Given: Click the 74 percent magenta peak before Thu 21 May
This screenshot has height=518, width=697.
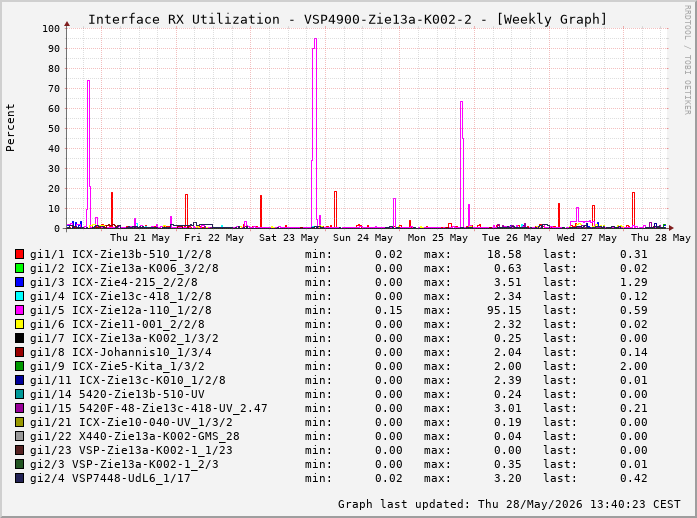Looking at the screenshot, I should point(88,81).
